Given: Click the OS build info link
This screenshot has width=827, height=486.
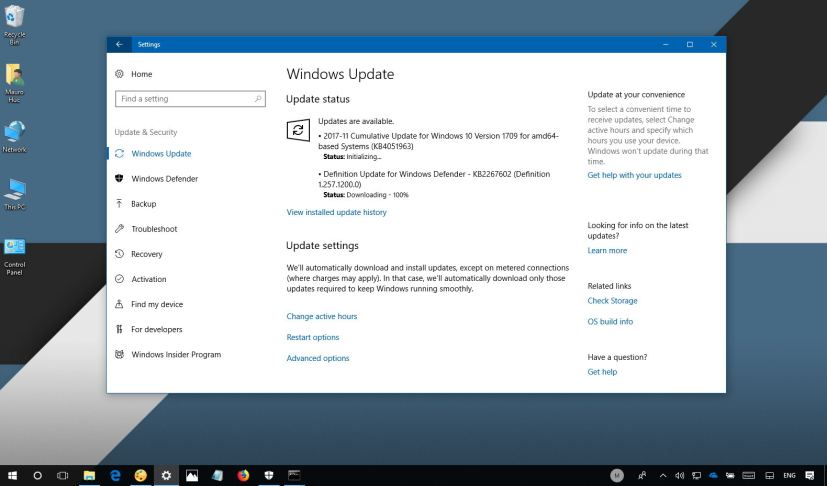Looking at the screenshot, I should pyautogui.click(x=610, y=321).
